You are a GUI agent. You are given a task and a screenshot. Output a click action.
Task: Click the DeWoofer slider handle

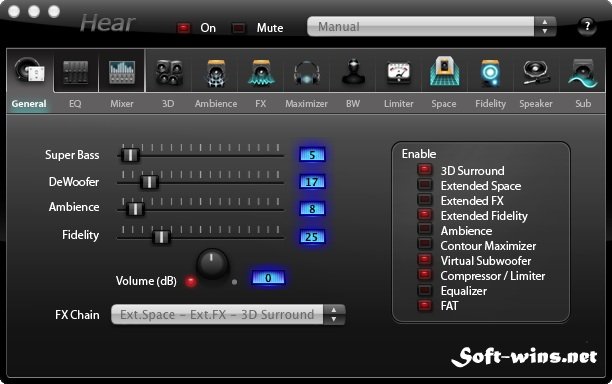point(149,182)
